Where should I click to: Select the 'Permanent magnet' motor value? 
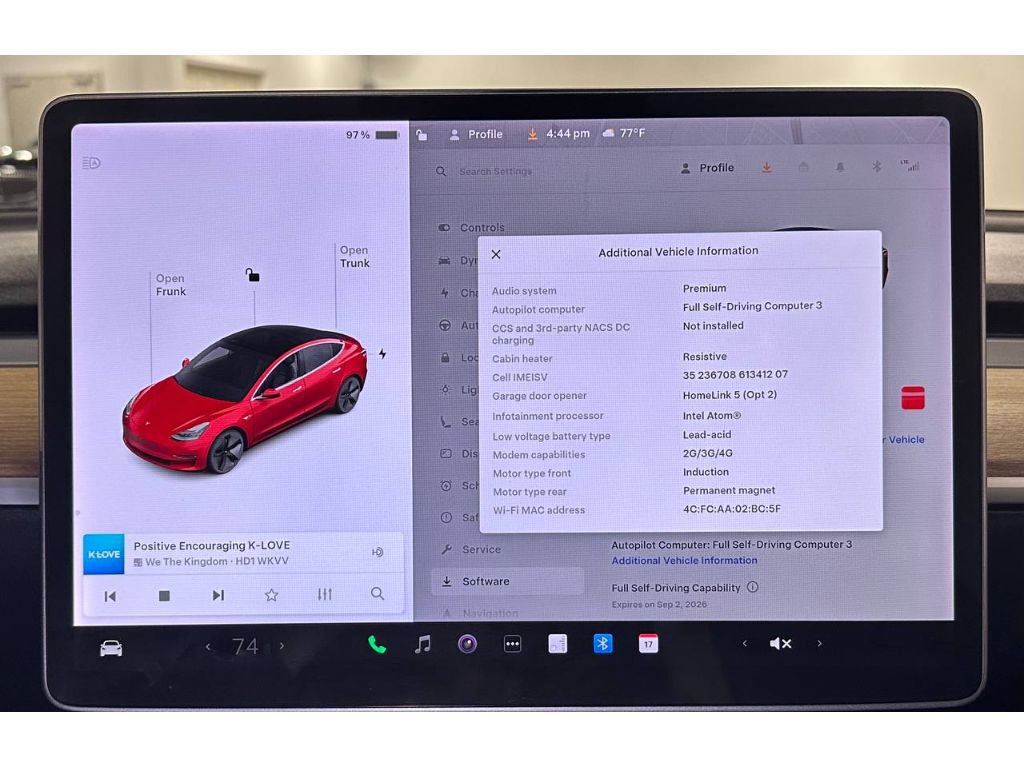[729, 490]
